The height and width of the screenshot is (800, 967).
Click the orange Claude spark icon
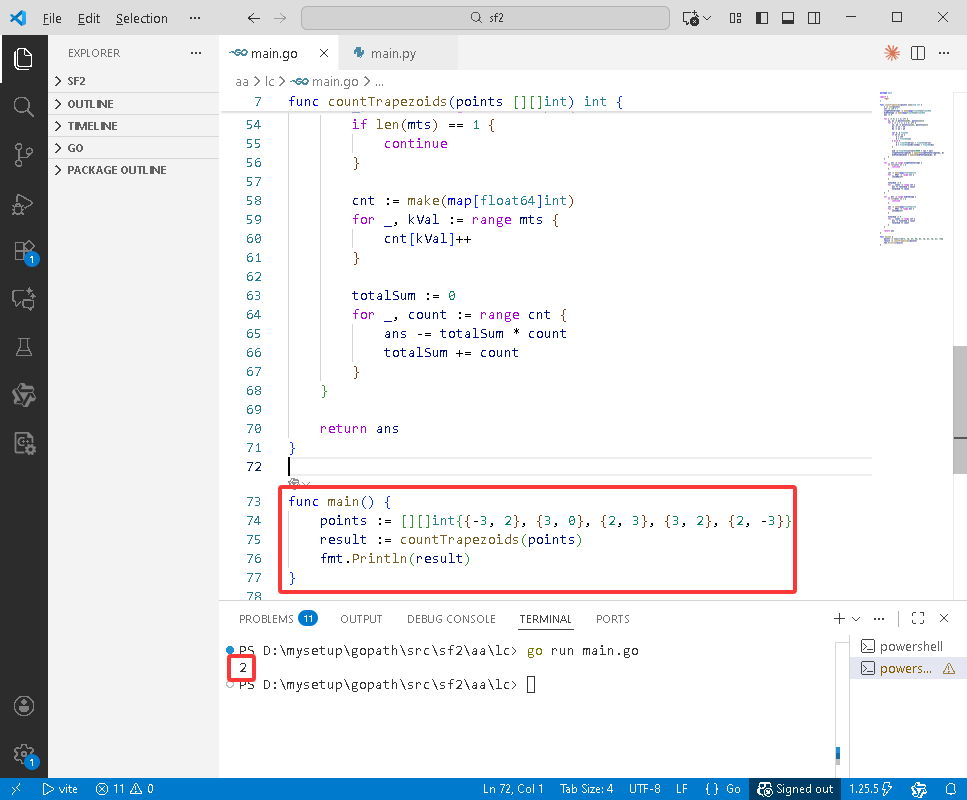pos(892,53)
